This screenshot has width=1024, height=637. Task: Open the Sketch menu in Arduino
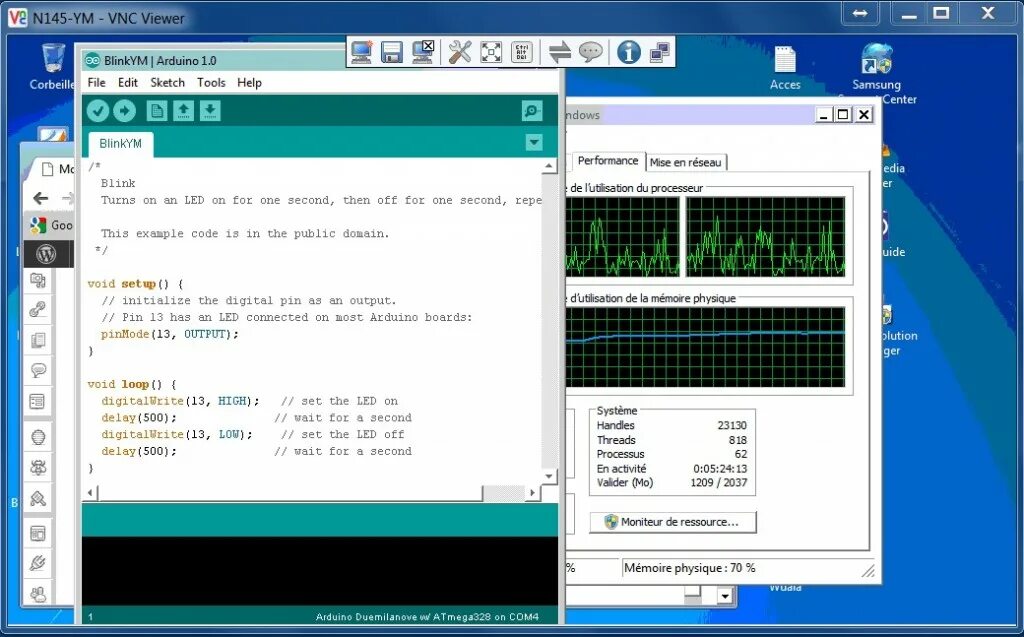[x=167, y=82]
